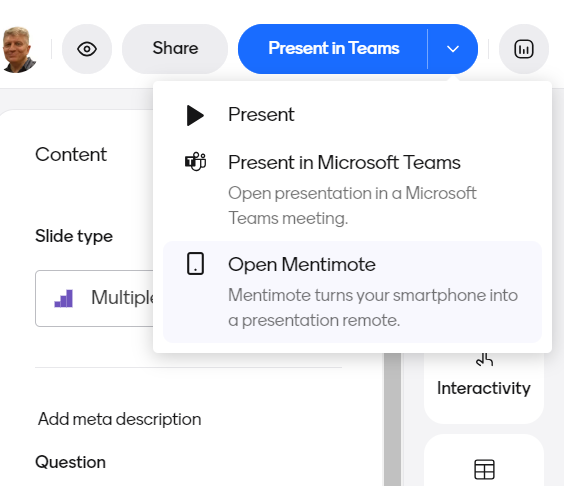Viewport: 564px width, 486px height.
Task: Click 'Mentimote turns your smartphone' description text
Action: point(373,308)
